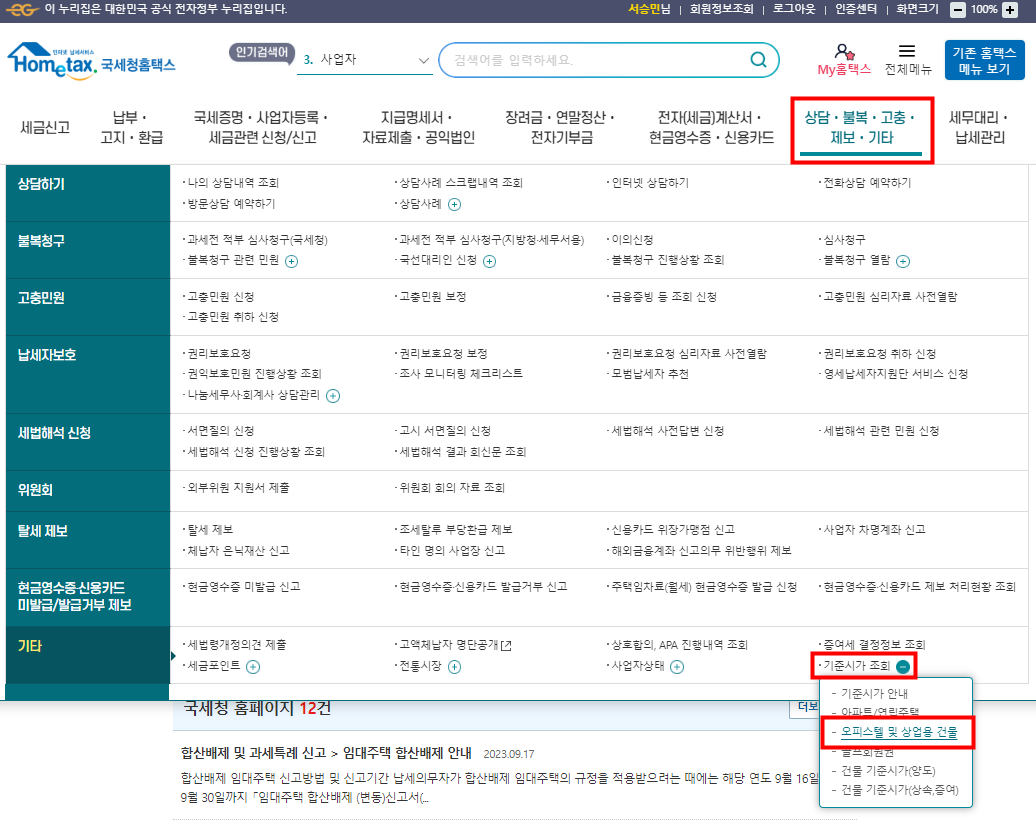Click 고충민원 신청

click(x=221, y=297)
